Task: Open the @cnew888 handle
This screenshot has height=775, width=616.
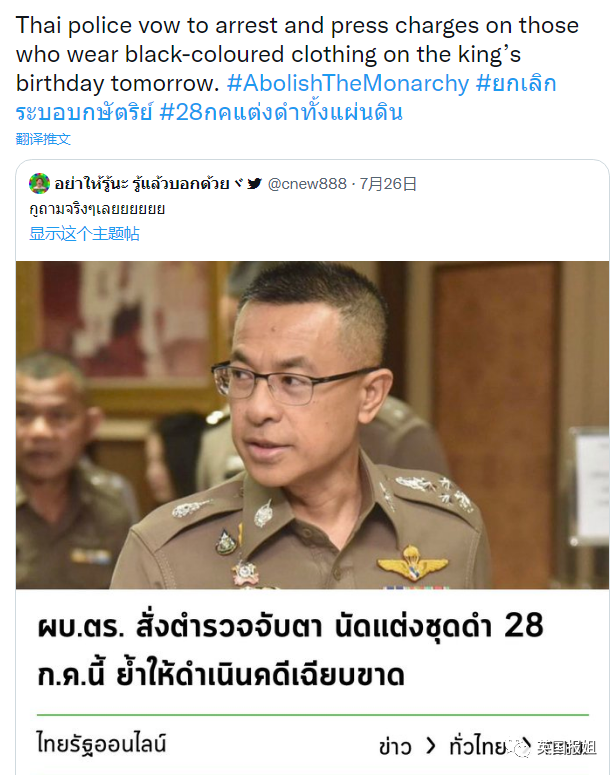Action: pyautogui.click(x=307, y=184)
